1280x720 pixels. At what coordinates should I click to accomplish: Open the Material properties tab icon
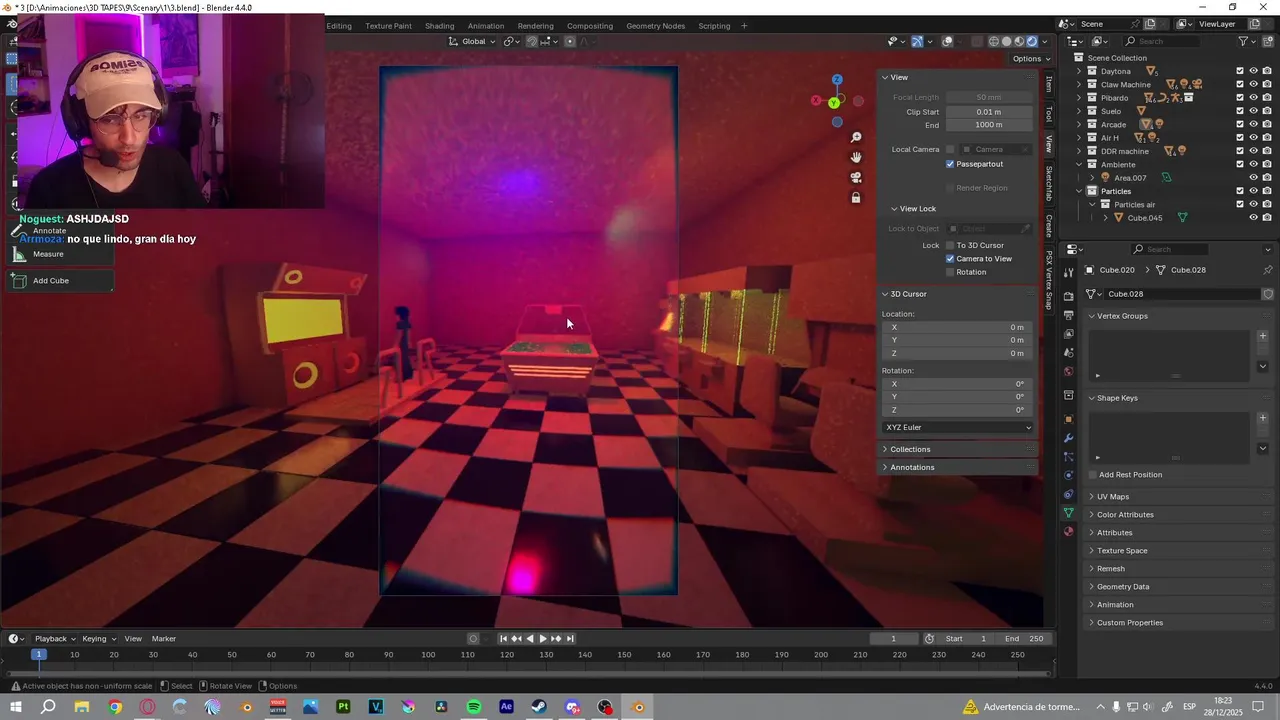[1069, 532]
